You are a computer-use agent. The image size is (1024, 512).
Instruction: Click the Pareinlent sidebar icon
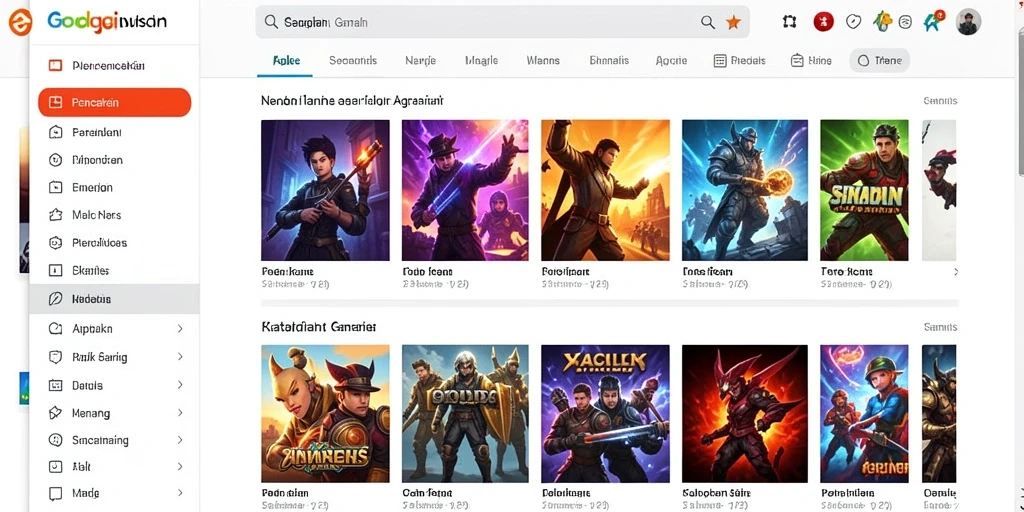tap(56, 132)
